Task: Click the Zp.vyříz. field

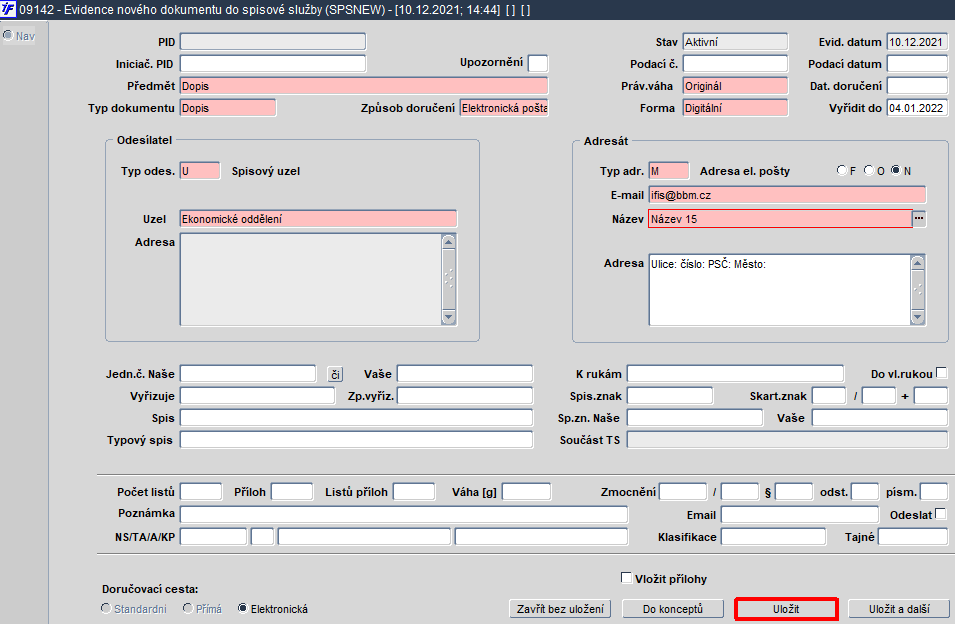Action: coord(465,396)
